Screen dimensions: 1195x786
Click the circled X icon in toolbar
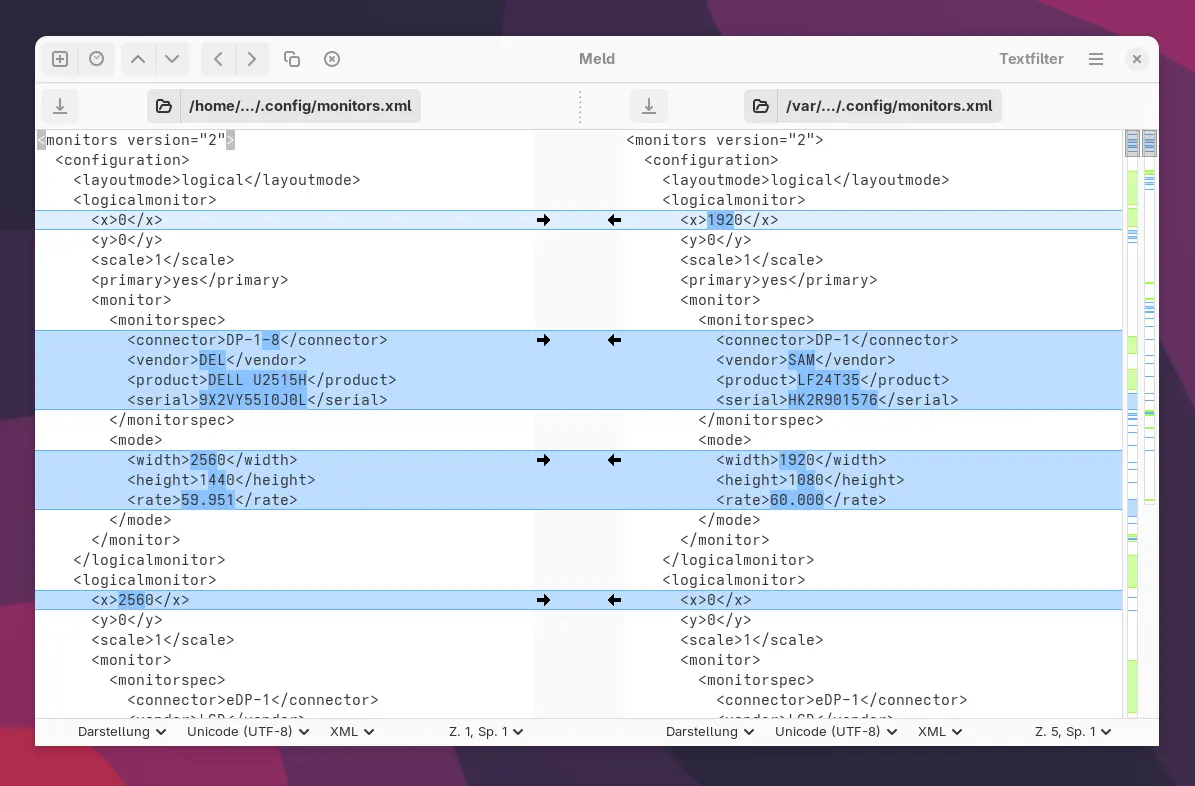[x=332, y=59]
